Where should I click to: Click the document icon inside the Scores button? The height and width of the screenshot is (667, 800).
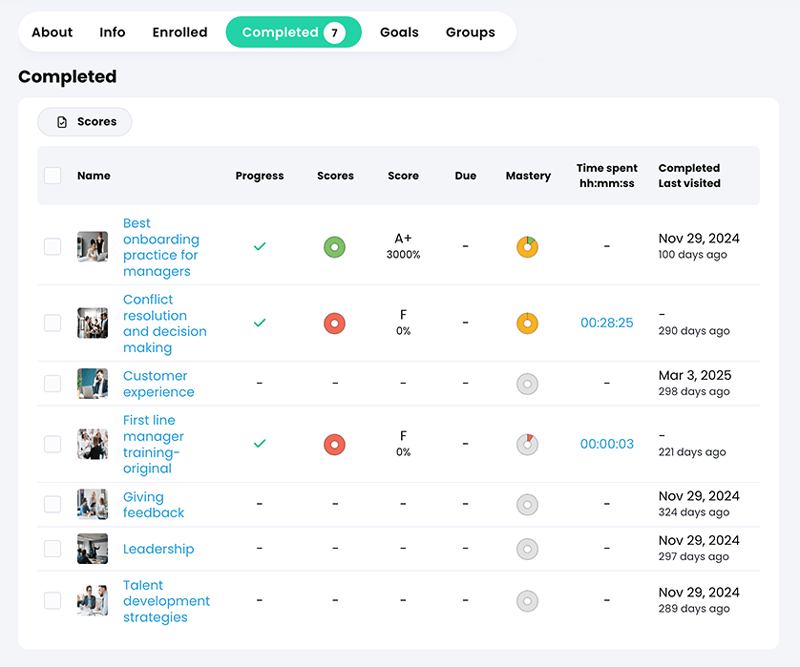[x=60, y=121]
